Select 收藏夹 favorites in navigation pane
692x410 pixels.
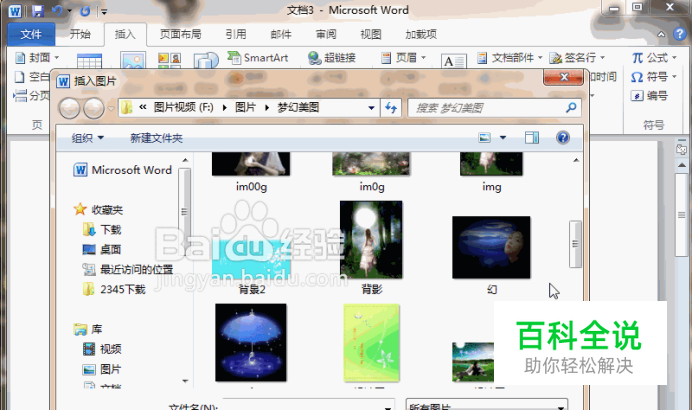click(x=98, y=210)
